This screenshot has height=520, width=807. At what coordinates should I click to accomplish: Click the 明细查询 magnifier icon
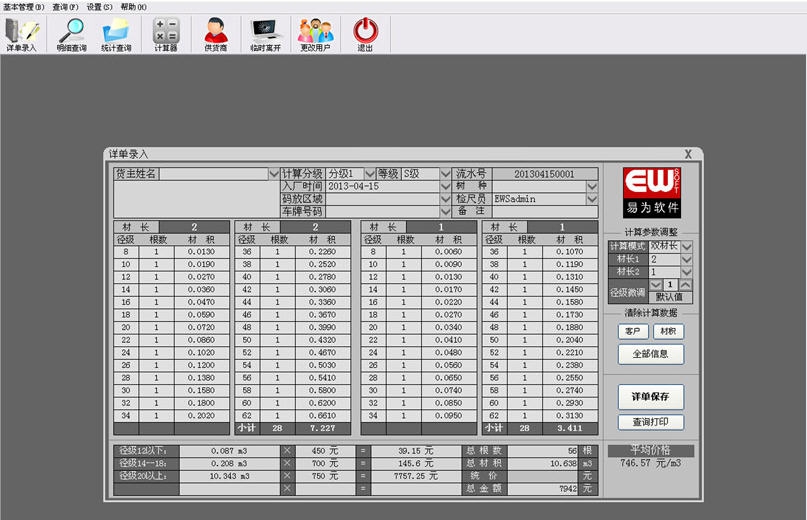[x=71, y=31]
